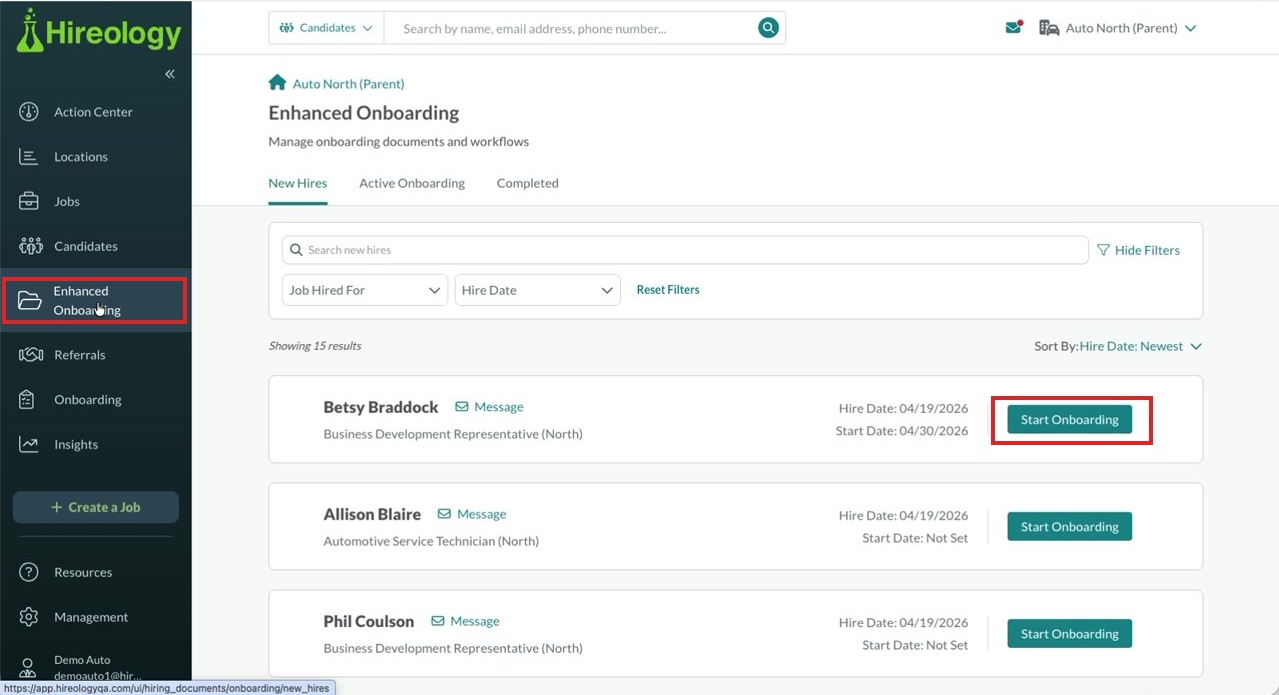The image size is (1279, 695).
Task: Click the Jobs briefcase icon
Action: 29,201
